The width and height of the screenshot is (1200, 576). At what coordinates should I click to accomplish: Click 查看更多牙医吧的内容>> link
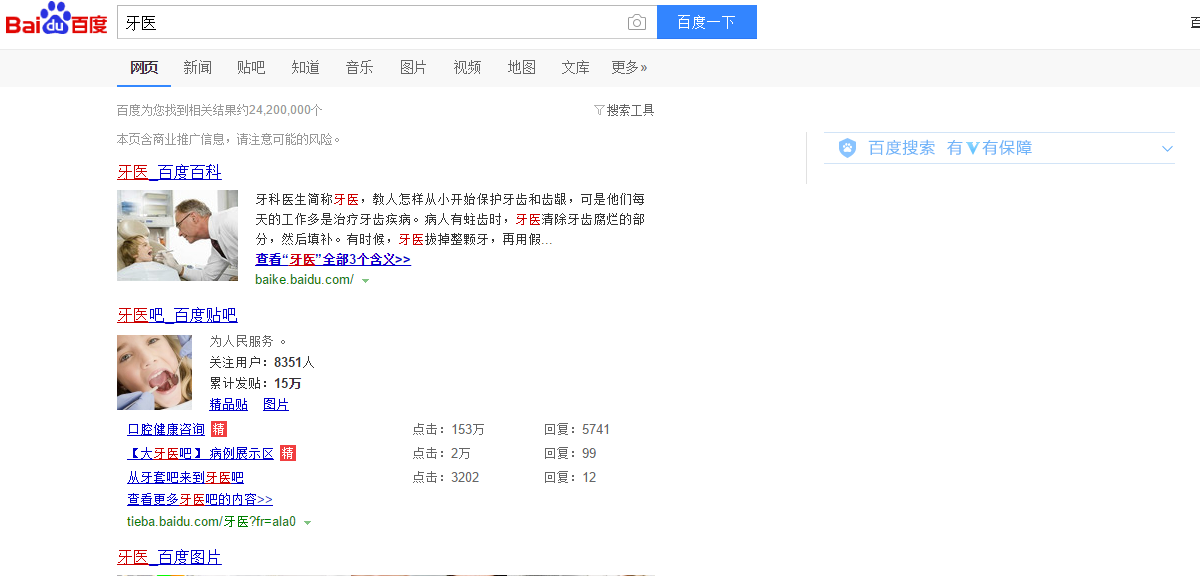(x=200, y=499)
